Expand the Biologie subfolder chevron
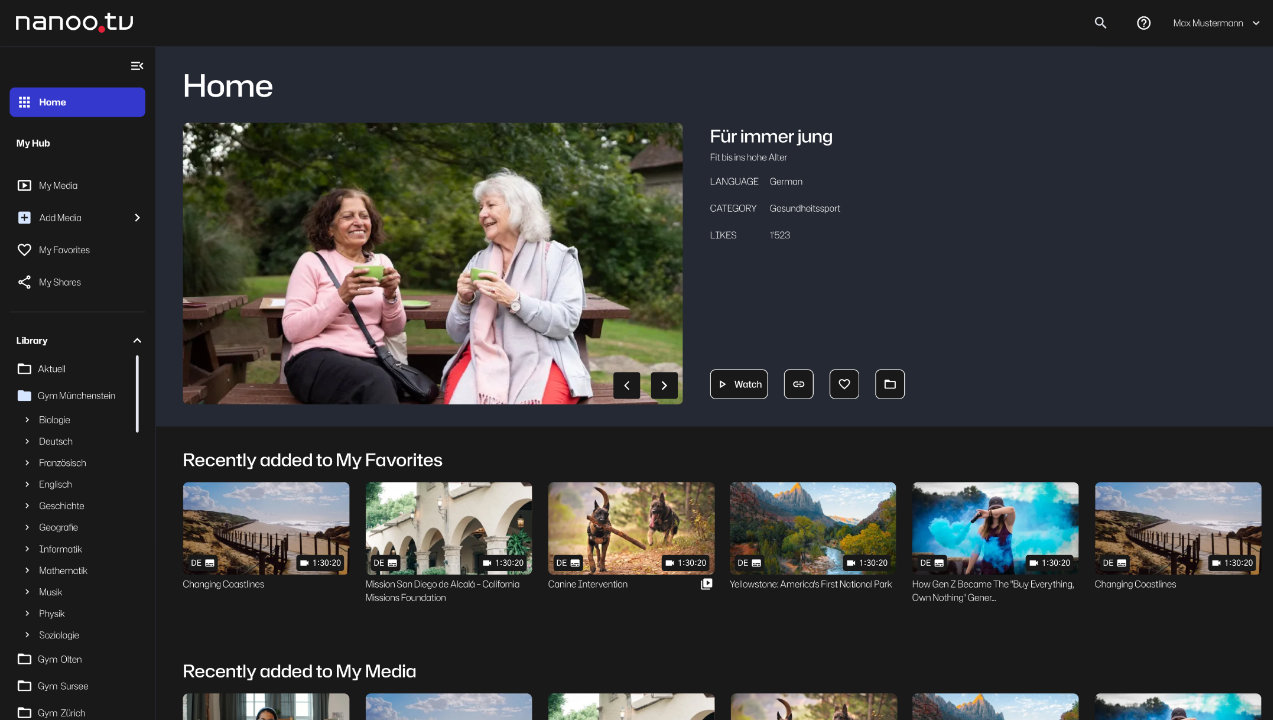Screen dimensions: 1273x720 [x=27, y=420]
